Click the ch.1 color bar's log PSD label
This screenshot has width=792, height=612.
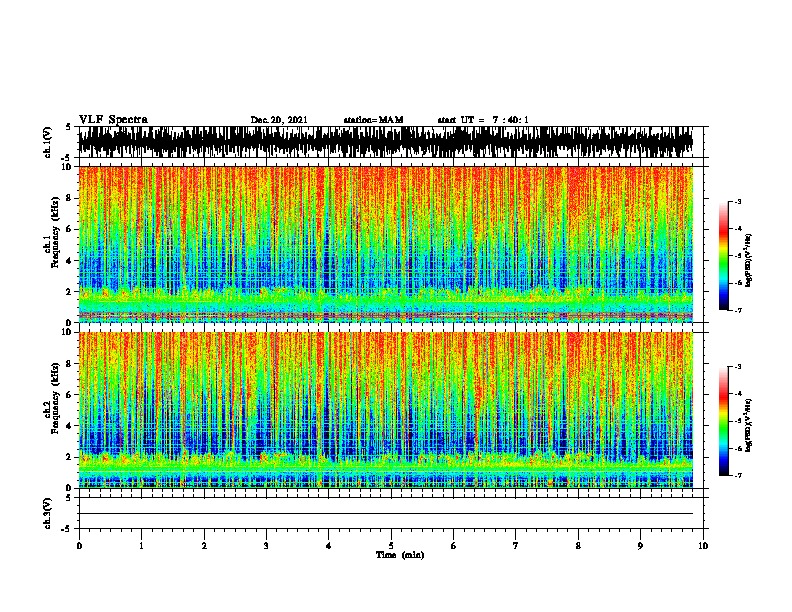click(x=749, y=260)
